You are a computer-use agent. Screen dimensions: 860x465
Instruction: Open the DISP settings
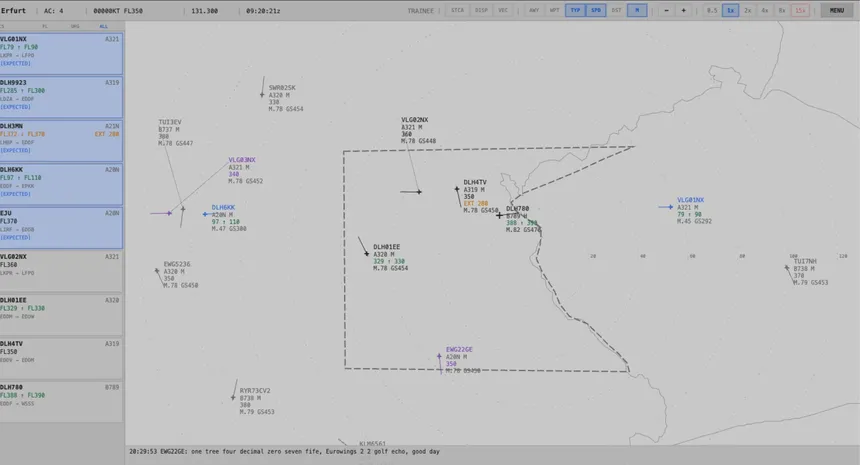tap(481, 10)
